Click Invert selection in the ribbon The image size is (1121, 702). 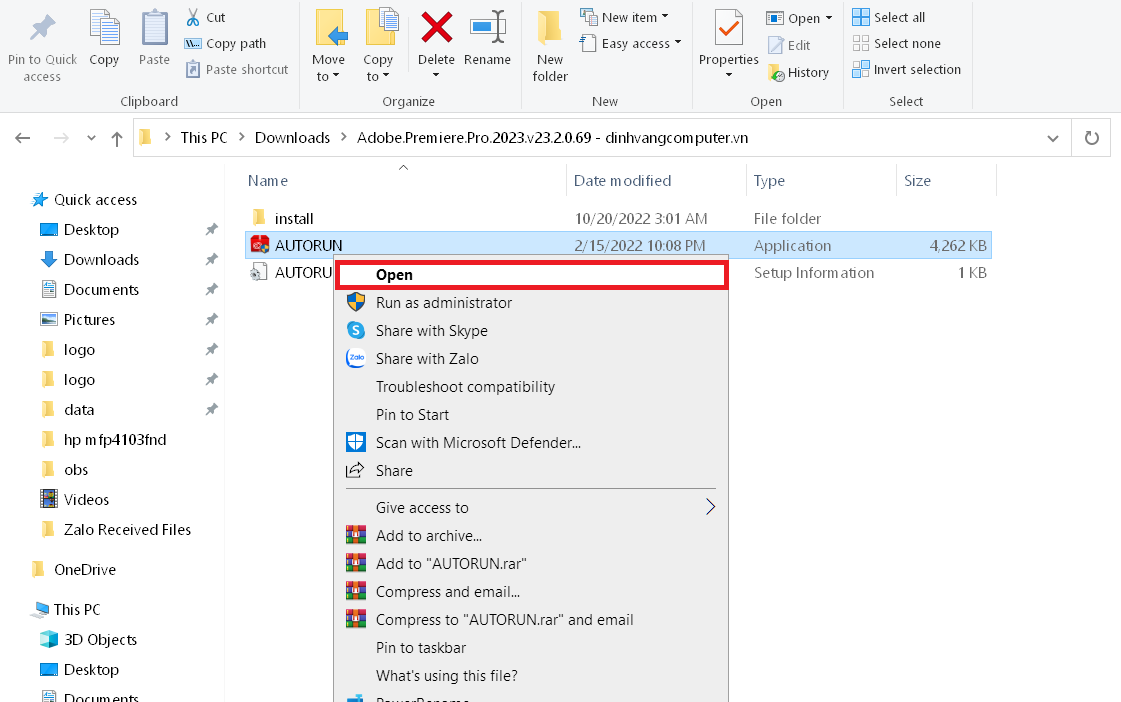(x=907, y=69)
